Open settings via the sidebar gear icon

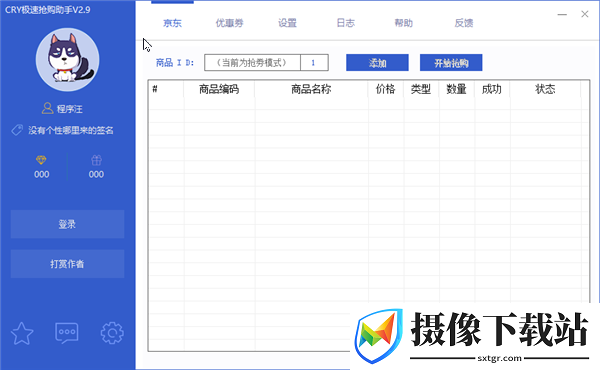[x=112, y=333]
